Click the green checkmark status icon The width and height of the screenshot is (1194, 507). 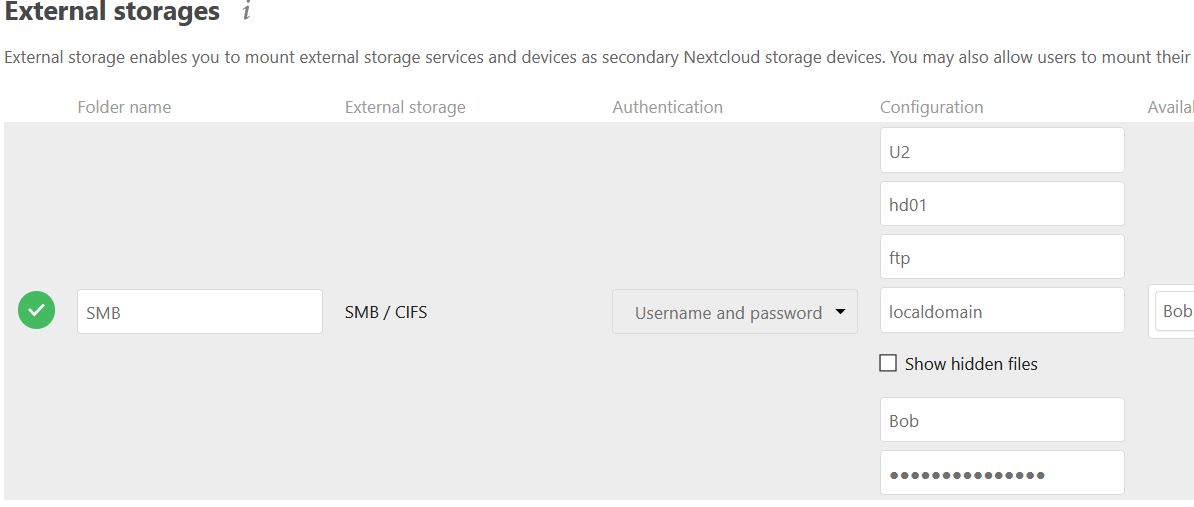(37, 312)
